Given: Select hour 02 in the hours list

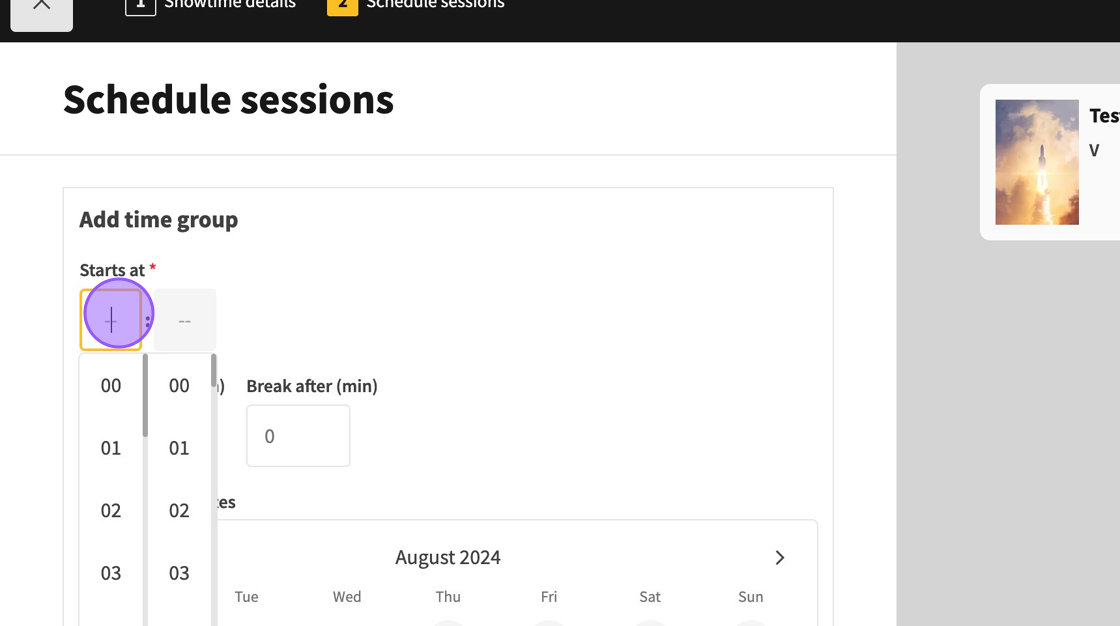Looking at the screenshot, I should (111, 511).
